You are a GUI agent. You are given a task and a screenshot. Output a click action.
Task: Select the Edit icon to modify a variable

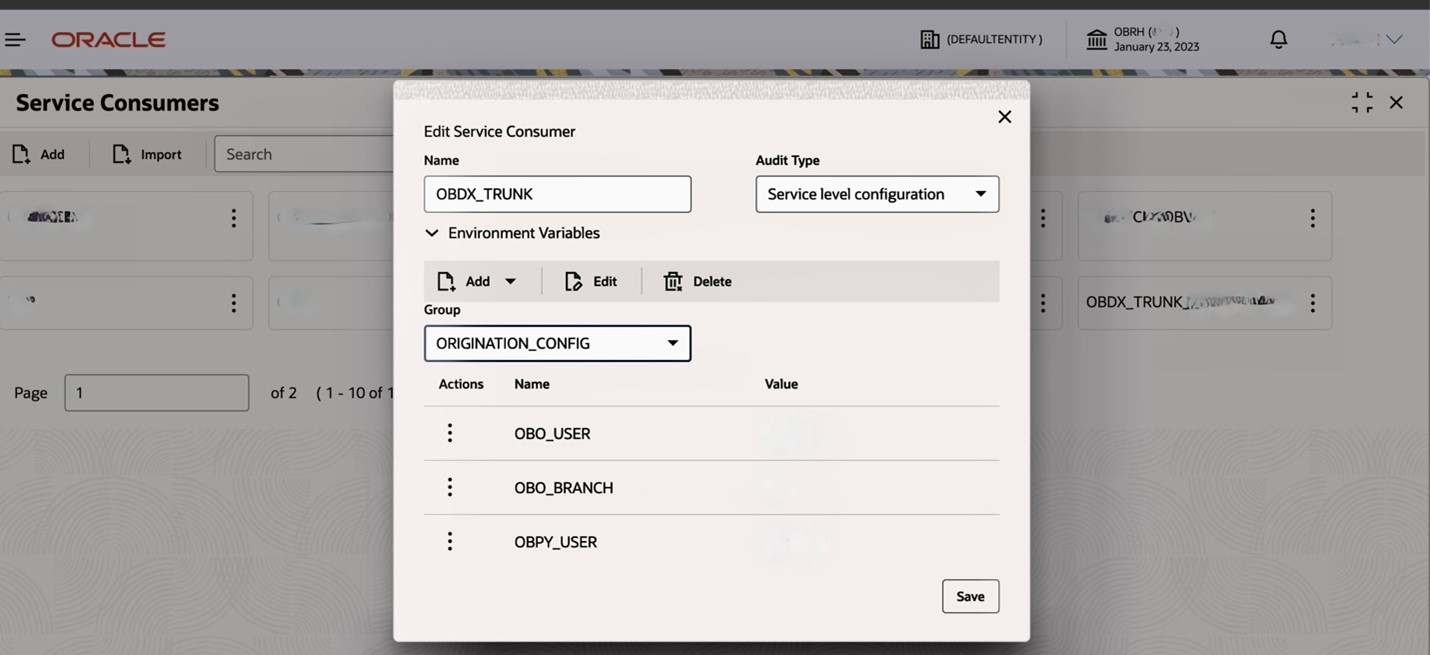point(571,281)
